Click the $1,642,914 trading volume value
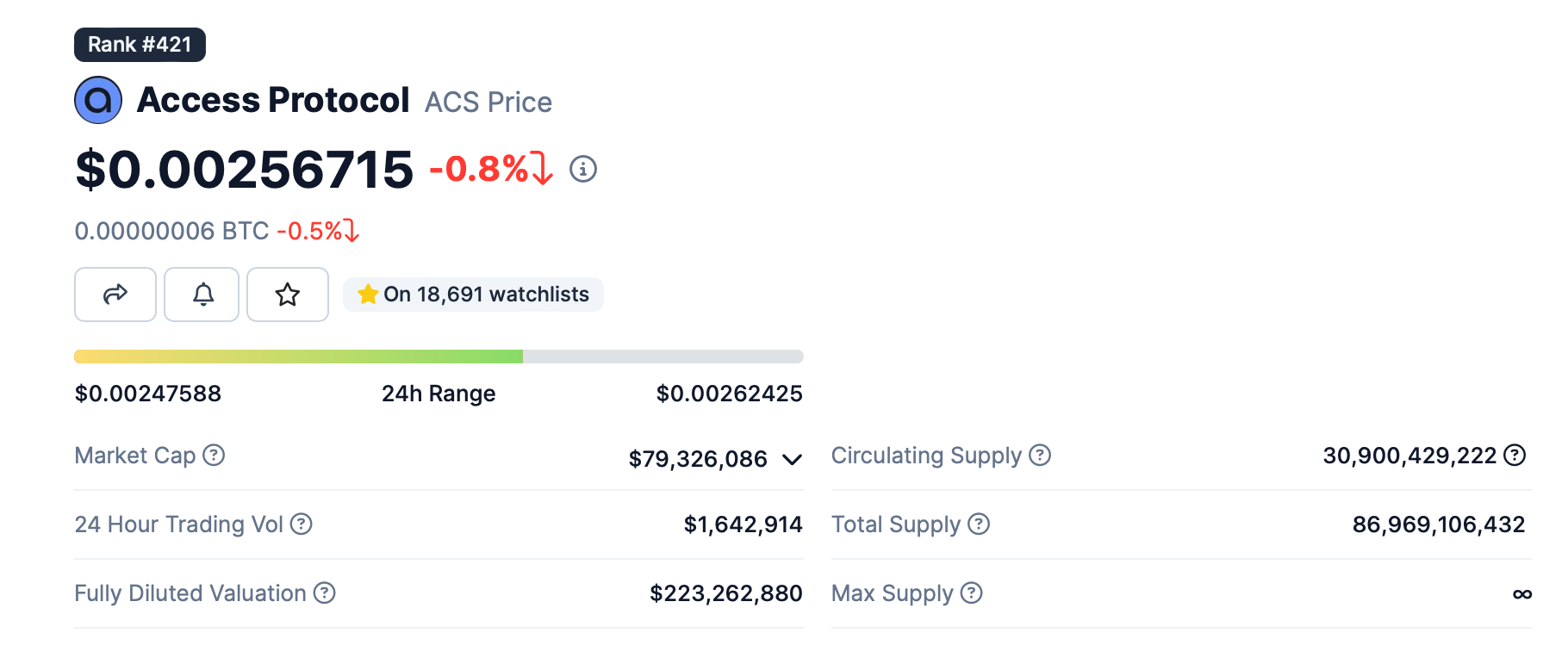This screenshot has height=670, width=1568. (743, 524)
